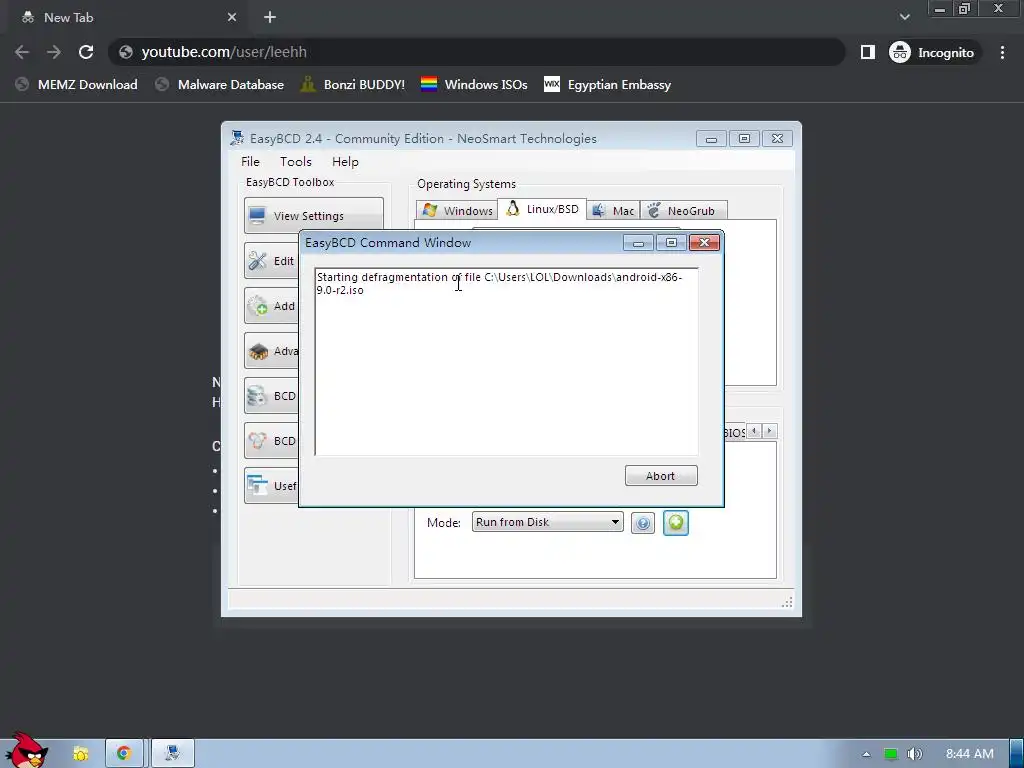Open the MEMZ Download bookmark
Viewport: 1024px width, 768px height.
tap(77, 85)
